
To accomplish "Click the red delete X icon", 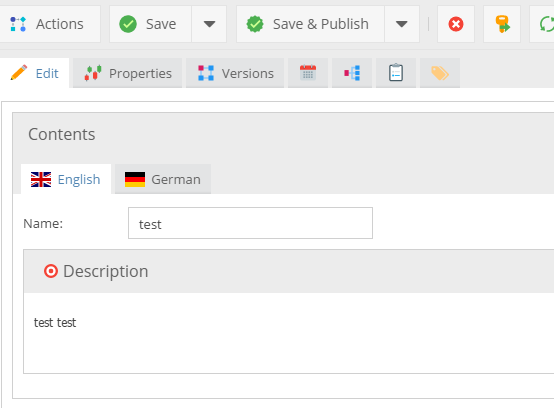I will point(456,24).
